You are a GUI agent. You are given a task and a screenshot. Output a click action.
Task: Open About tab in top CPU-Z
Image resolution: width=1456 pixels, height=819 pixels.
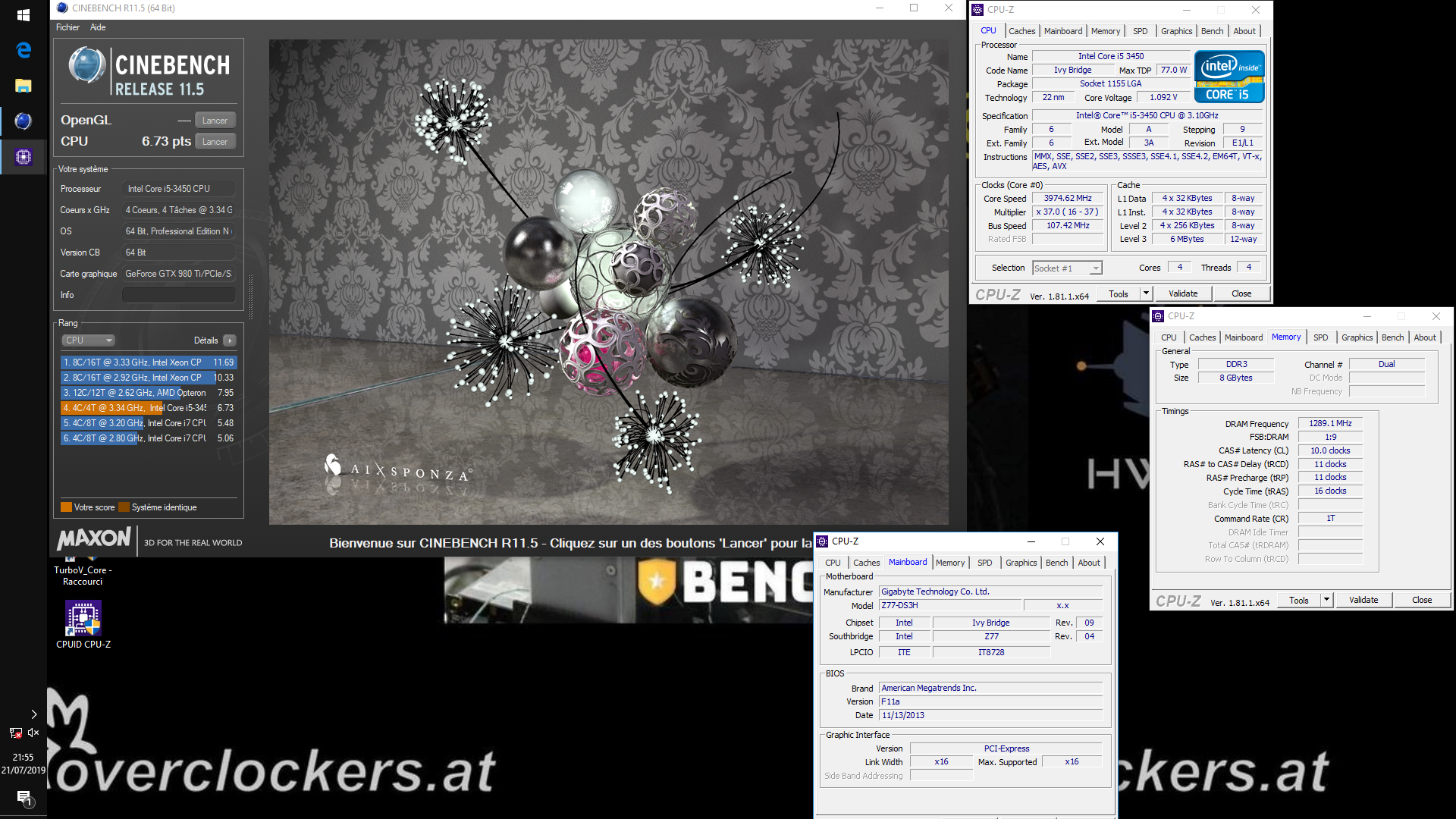pyautogui.click(x=1244, y=31)
